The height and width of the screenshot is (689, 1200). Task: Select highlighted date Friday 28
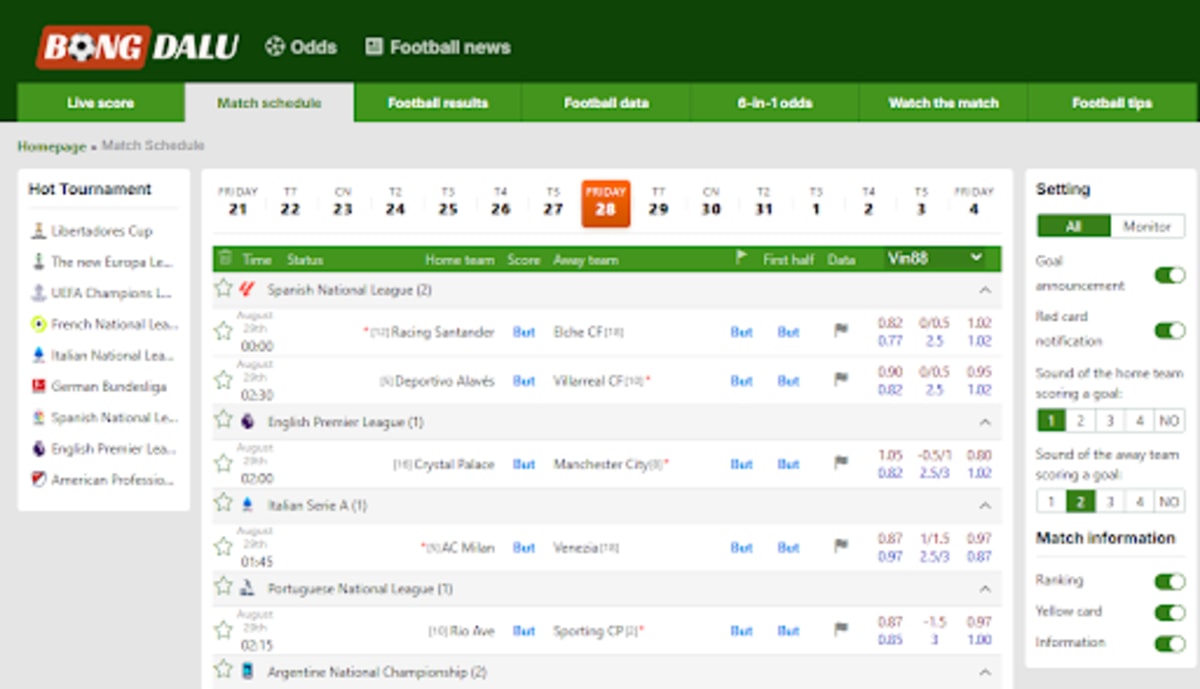point(605,203)
